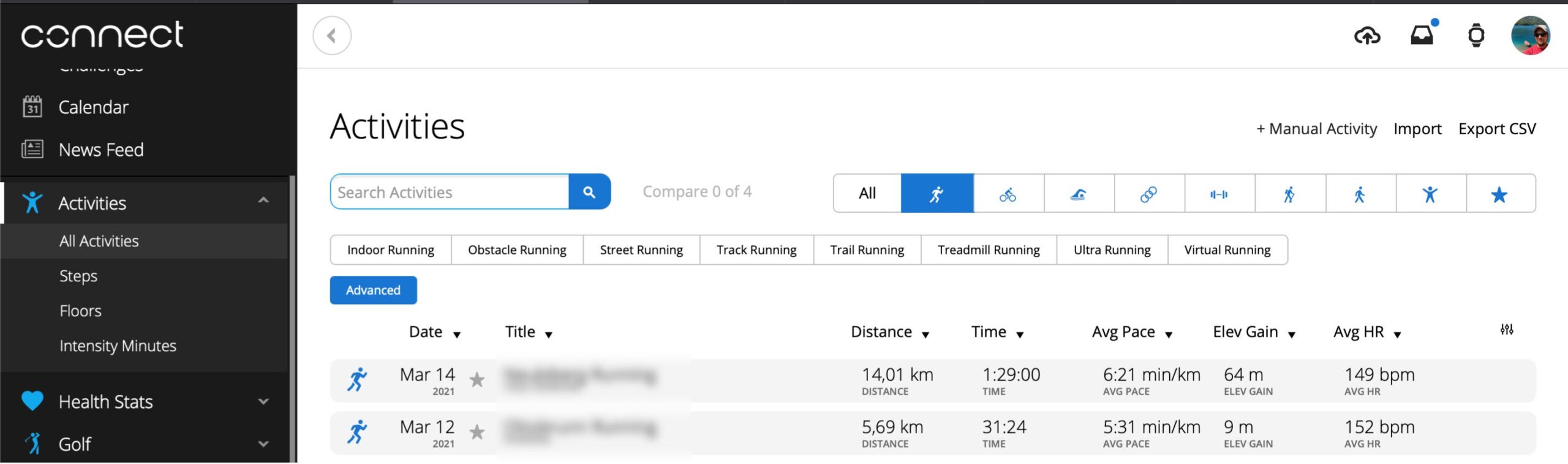Click the Export CSV link

click(x=1496, y=129)
